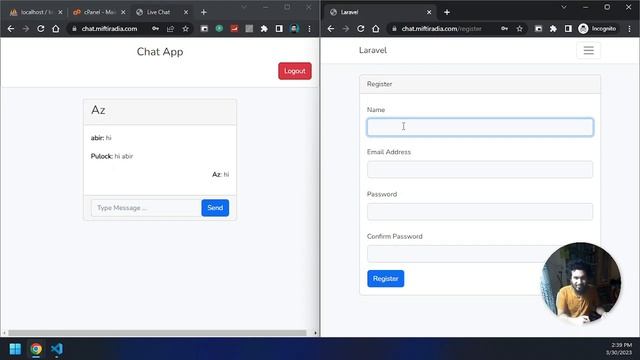Send the chat message

point(215,208)
